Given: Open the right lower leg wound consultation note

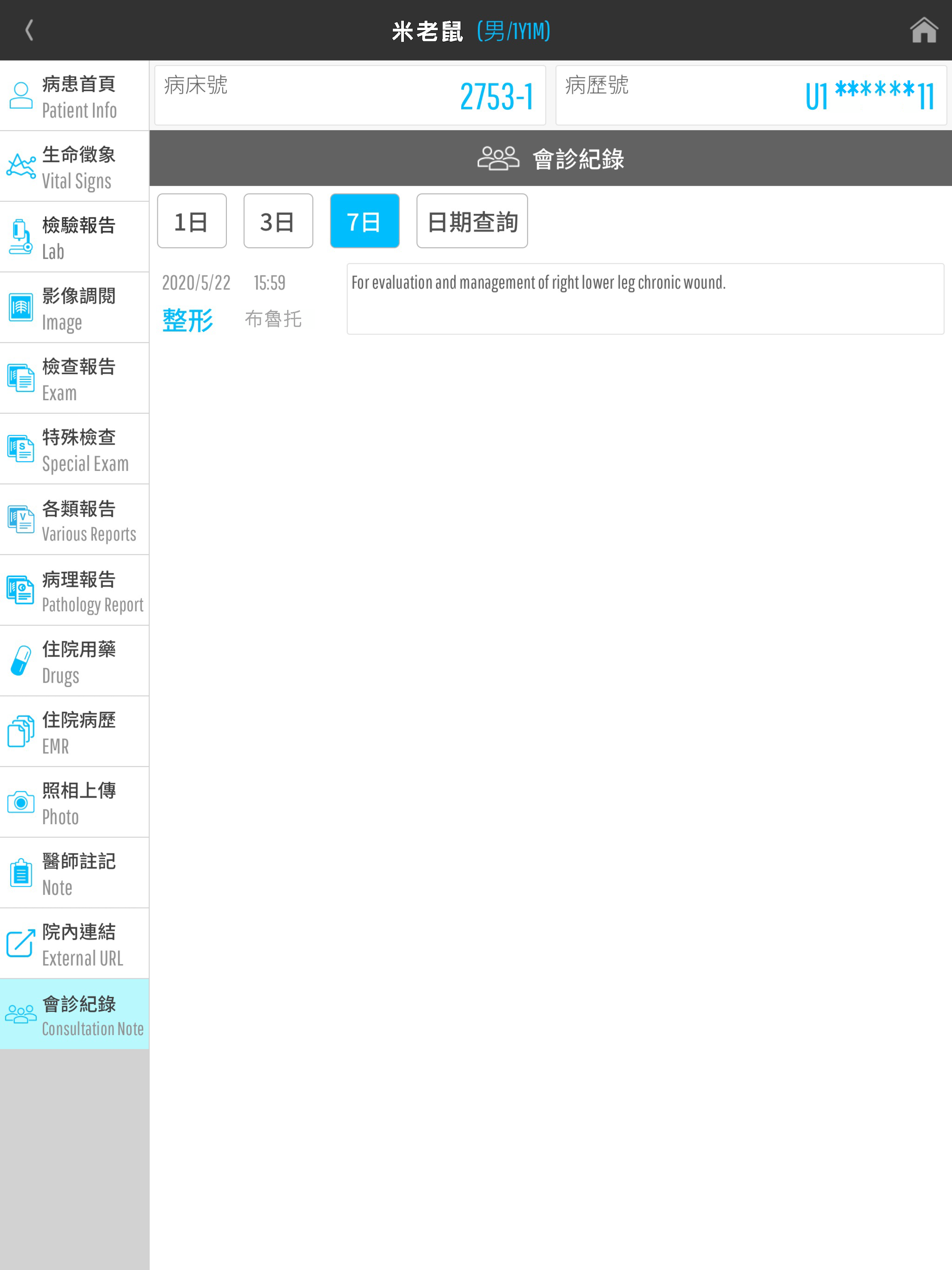Looking at the screenshot, I should (x=645, y=298).
